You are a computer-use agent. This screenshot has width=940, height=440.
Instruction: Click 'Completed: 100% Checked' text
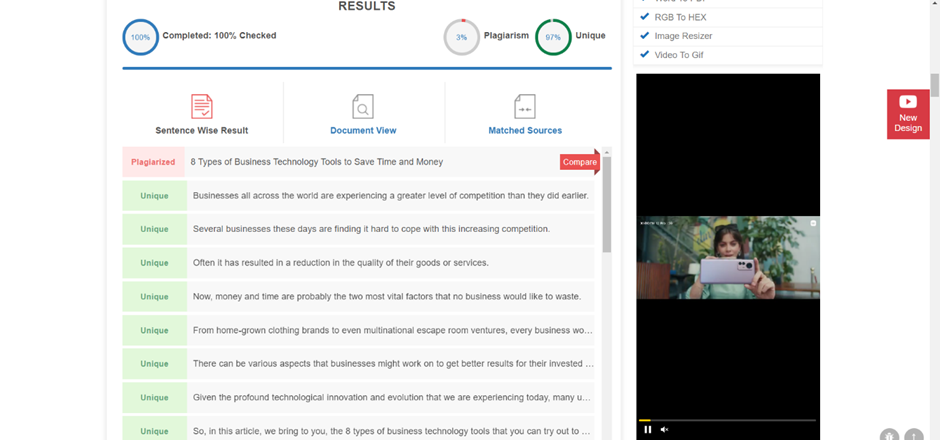[219, 35]
